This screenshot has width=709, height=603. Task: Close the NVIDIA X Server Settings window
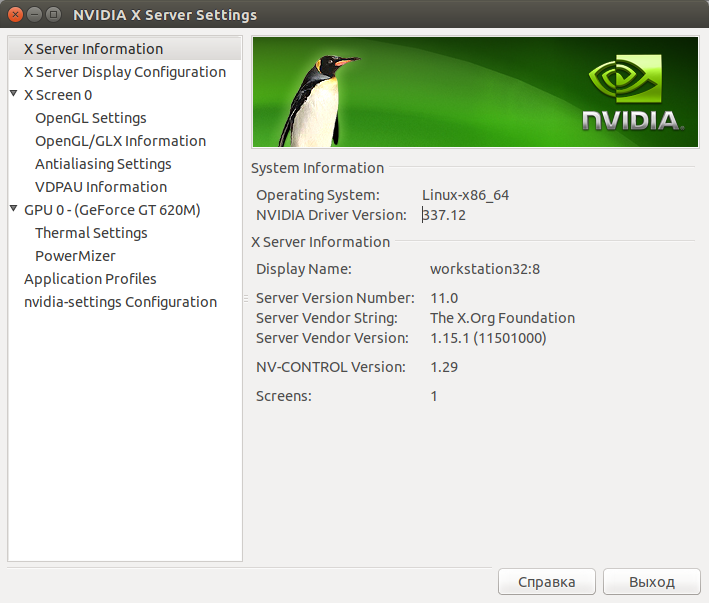click(15, 14)
